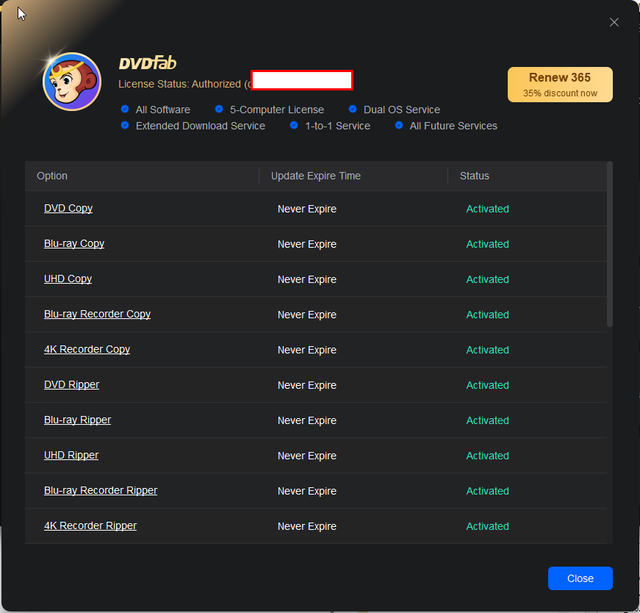The height and width of the screenshot is (613, 640).
Task: Click the blue Close button
Action: [x=580, y=578]
